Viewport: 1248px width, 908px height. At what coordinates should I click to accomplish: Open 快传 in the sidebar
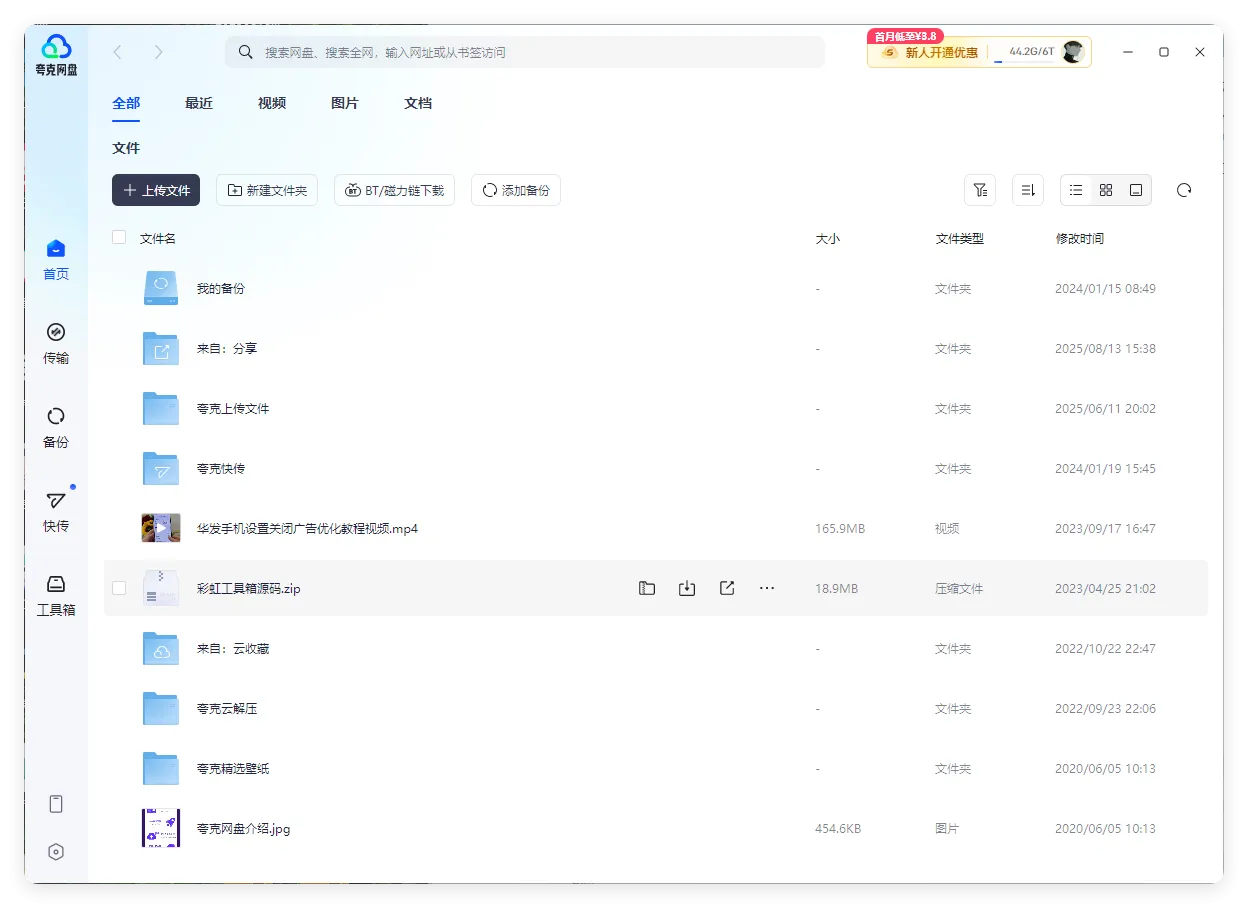56,514
